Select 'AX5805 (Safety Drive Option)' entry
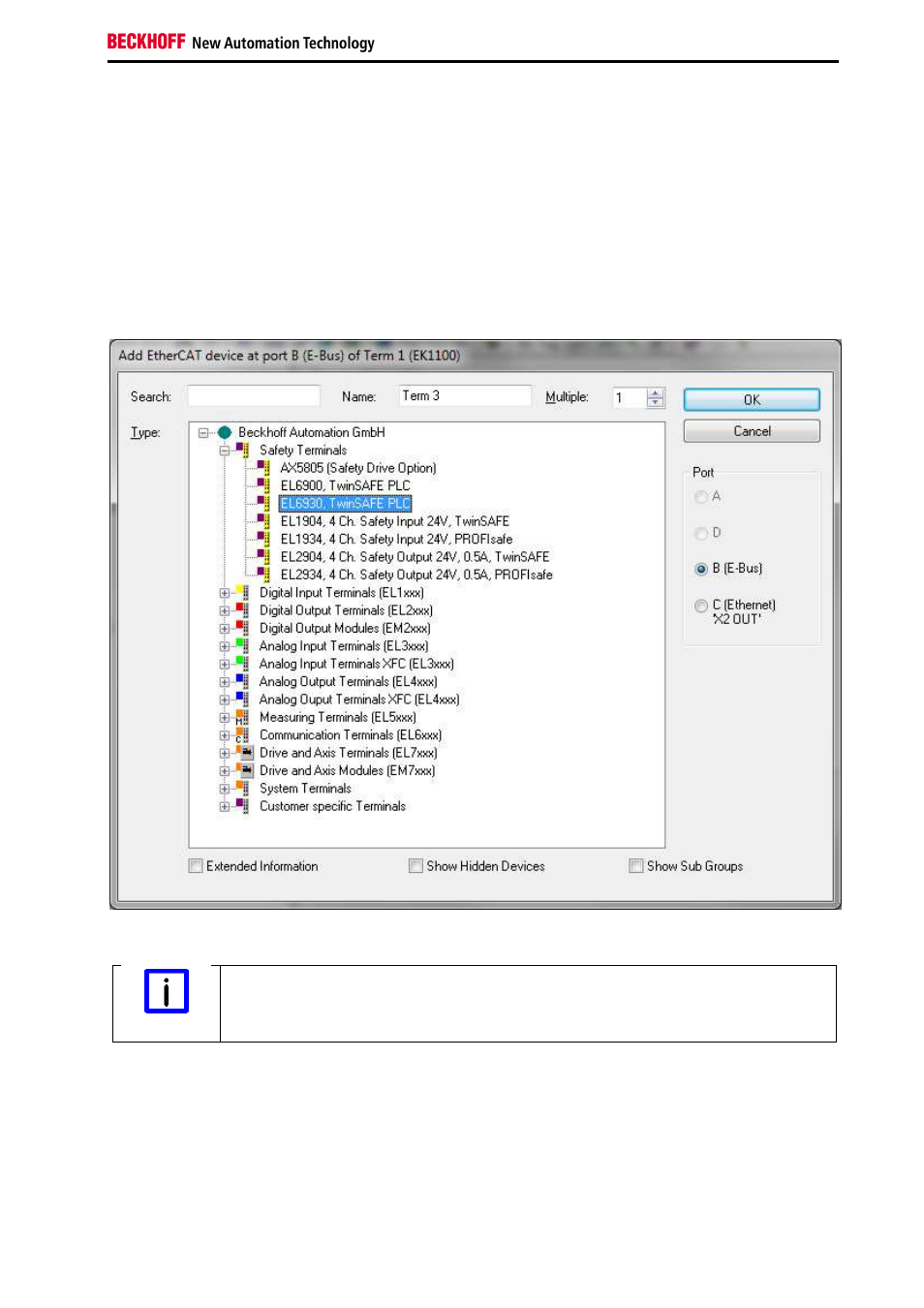The width and height of the screenshot is (924, 1308). pos(358,468)
